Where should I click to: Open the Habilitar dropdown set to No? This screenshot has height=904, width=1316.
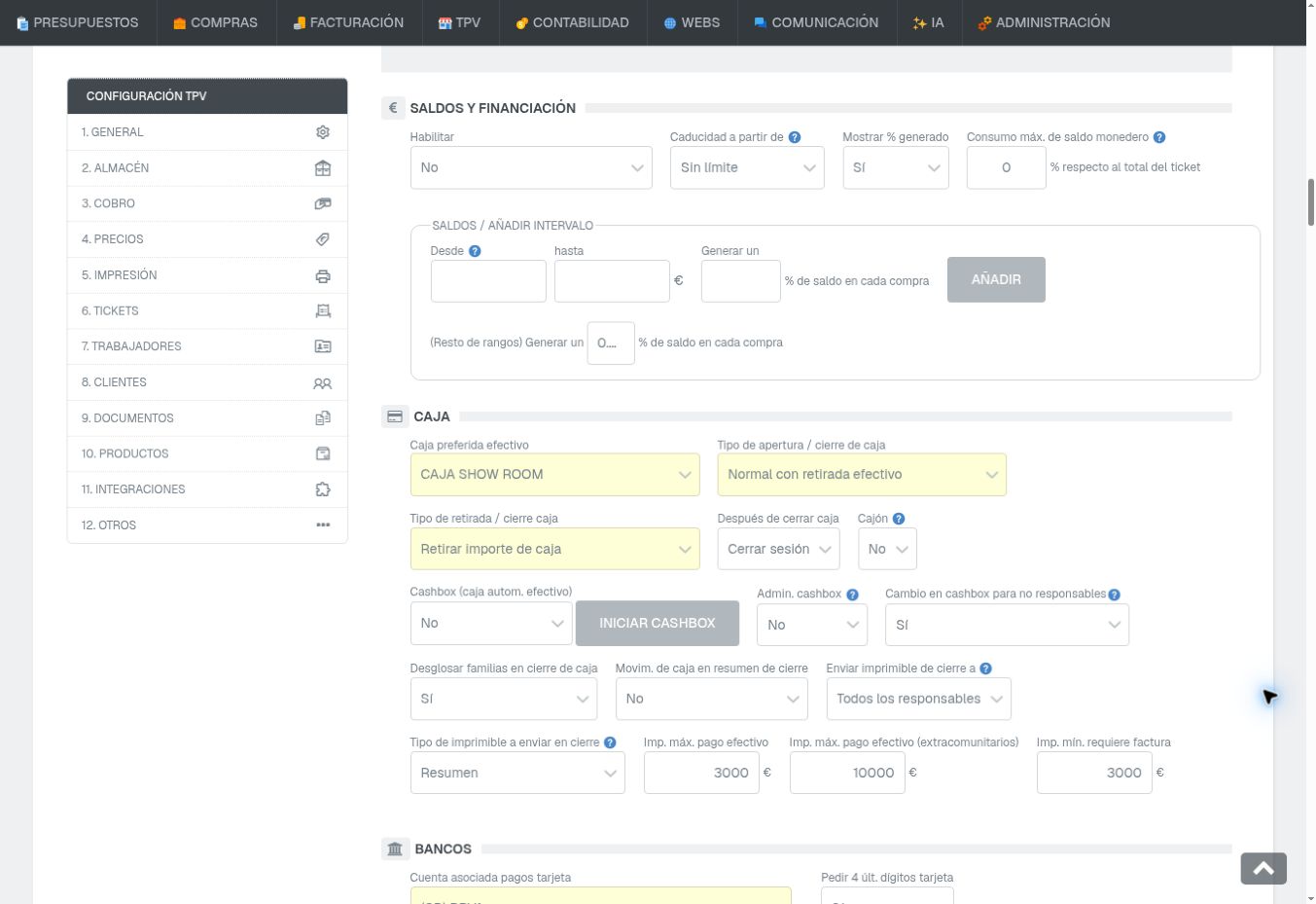531,167
